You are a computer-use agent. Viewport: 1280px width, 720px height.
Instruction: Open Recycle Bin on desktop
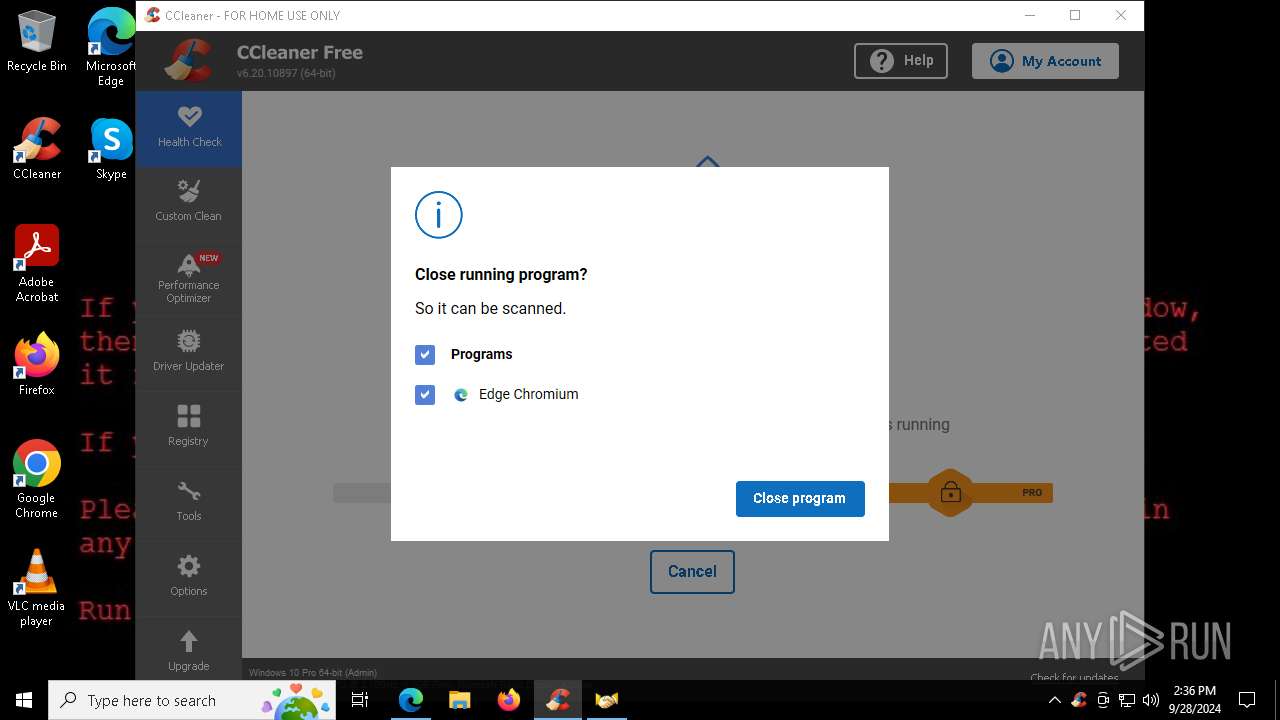(37, 42)
